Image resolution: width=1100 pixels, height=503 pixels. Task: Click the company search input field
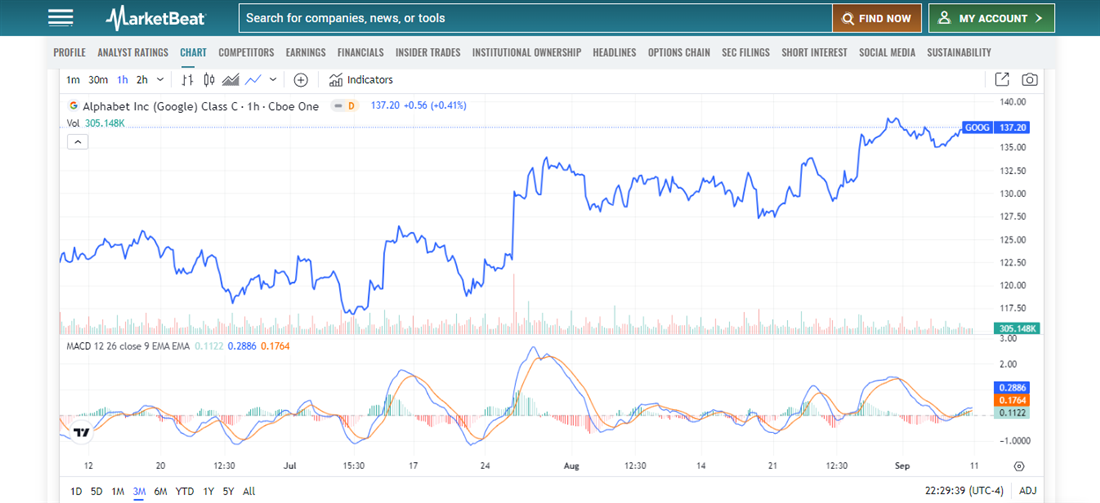535,18
